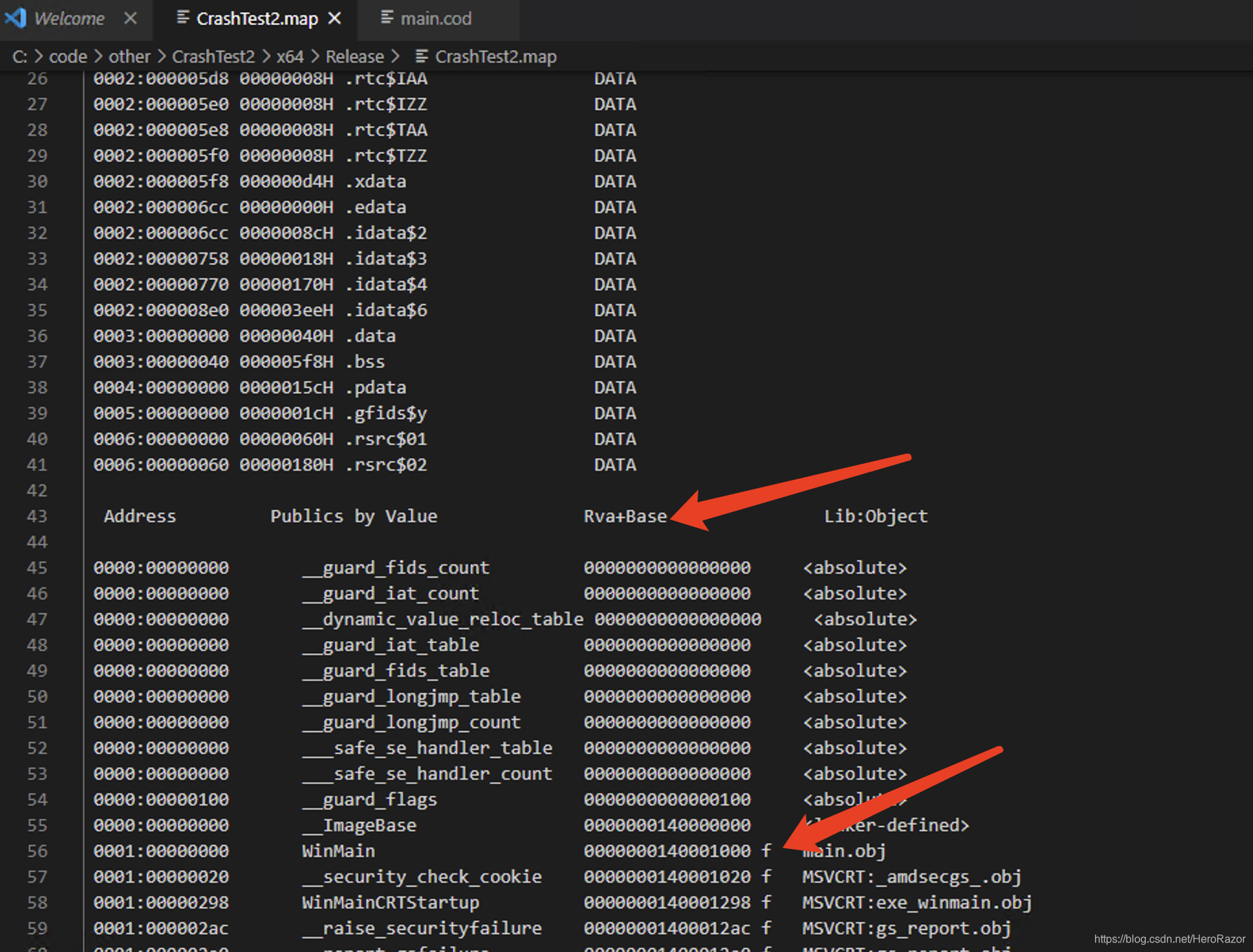This screenshot has width=1253, height=952.
Task: Click address value 0000000140001298
Action: pyautogui.click(x=667, y=903)
